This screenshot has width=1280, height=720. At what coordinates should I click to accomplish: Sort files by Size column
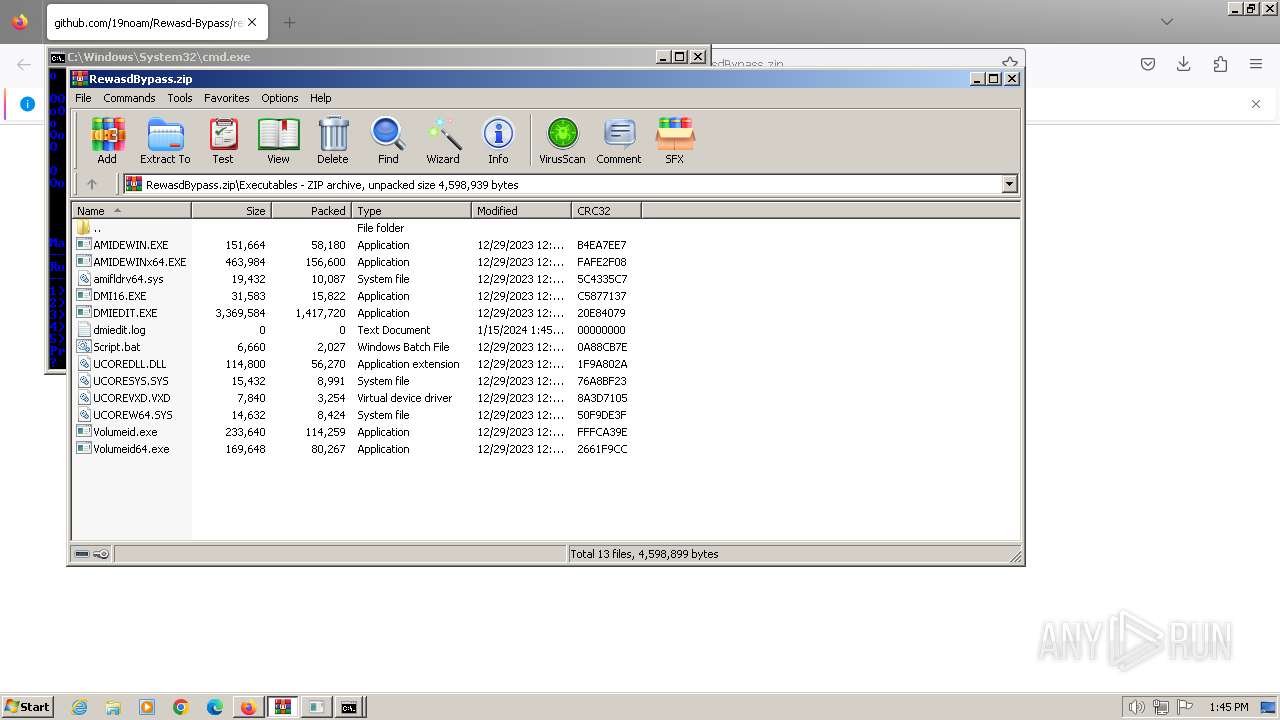pyautogui.click(x=231, y=210)
